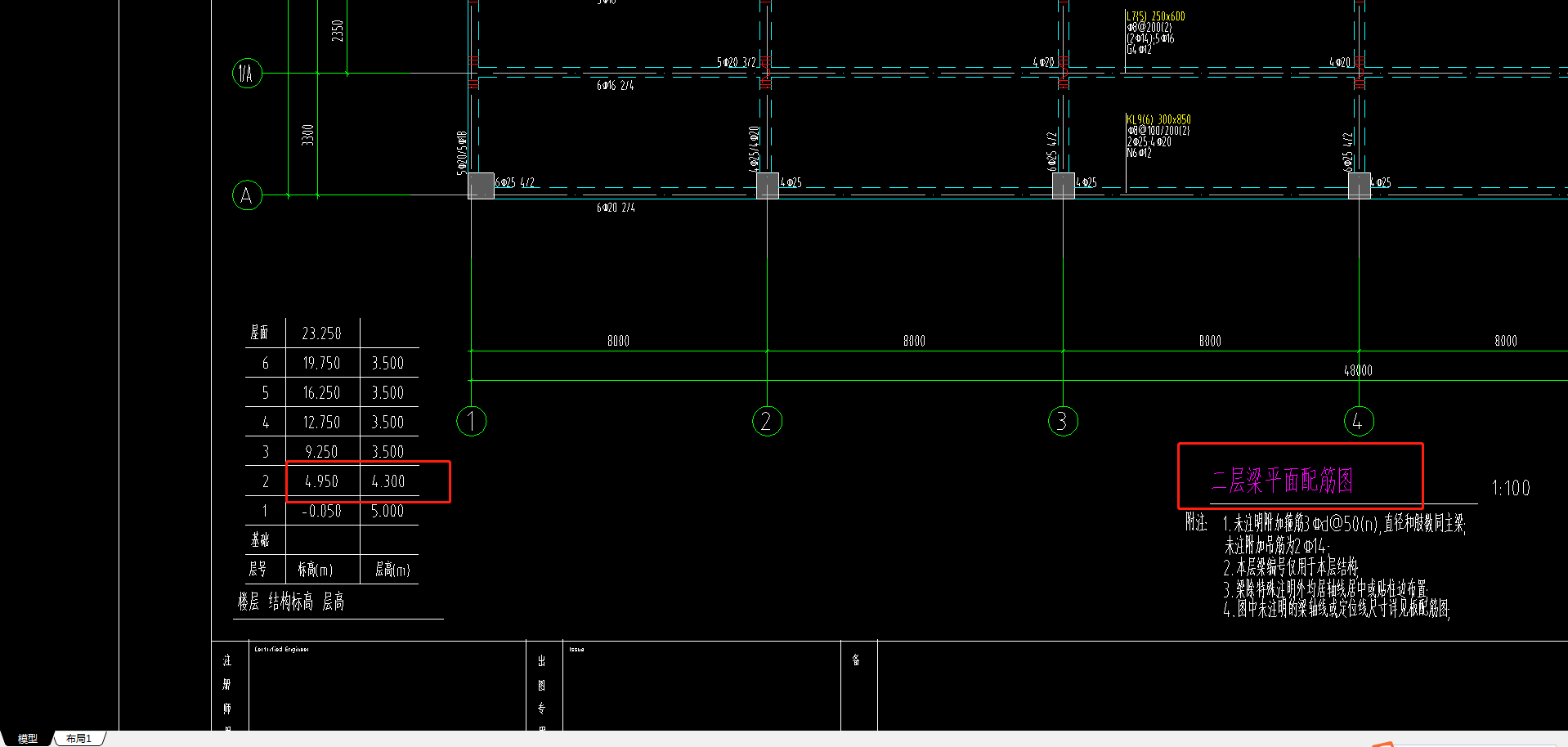
Task: Select note 1 about 未注明附加箍筋
Action: (x=1344, y=523)
